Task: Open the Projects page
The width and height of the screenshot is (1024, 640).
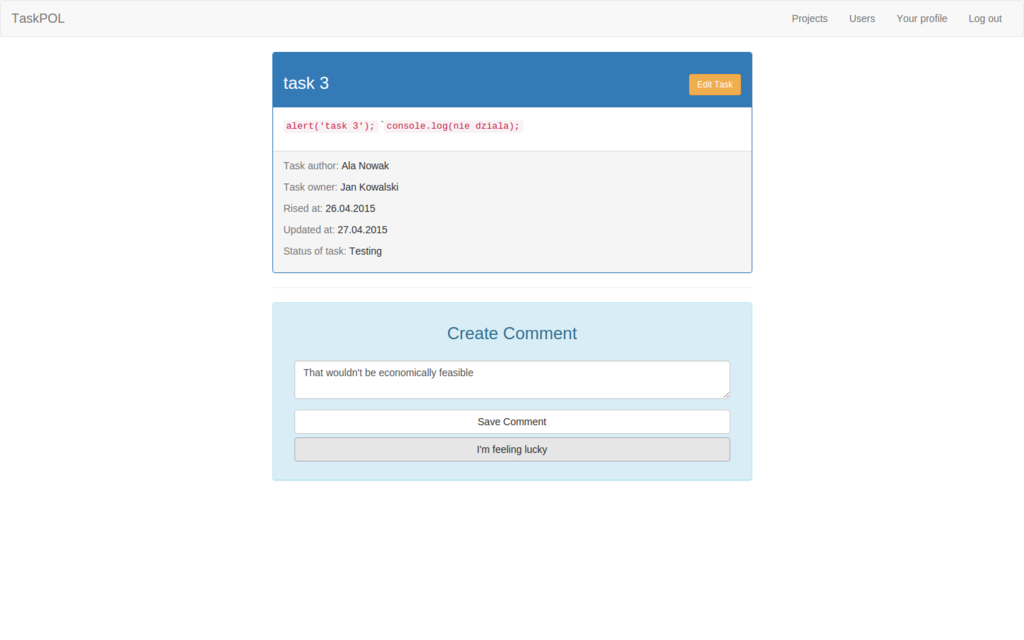Action: [809, 18]
